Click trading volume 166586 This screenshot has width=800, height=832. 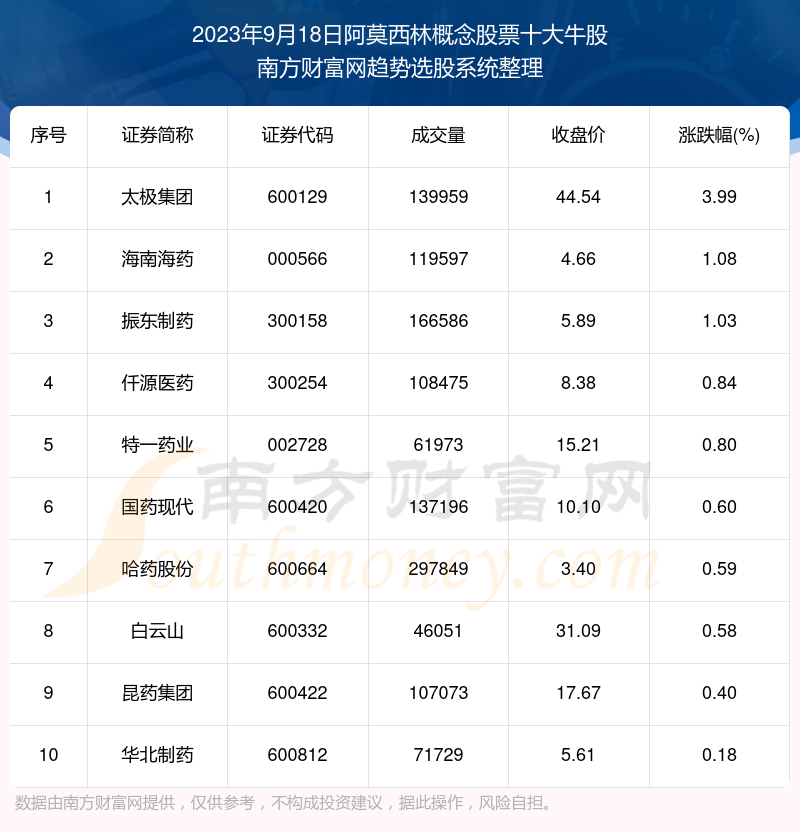pos(438,321)
